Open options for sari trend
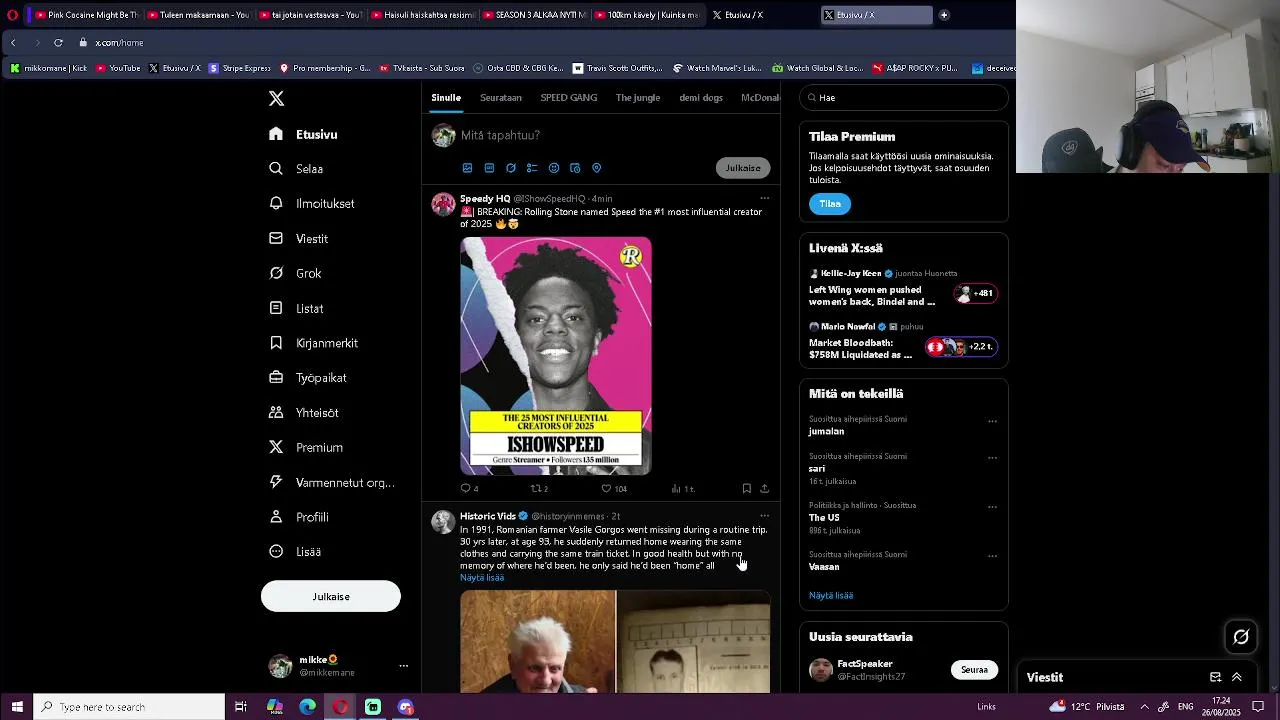 click(x=992, y=458)
